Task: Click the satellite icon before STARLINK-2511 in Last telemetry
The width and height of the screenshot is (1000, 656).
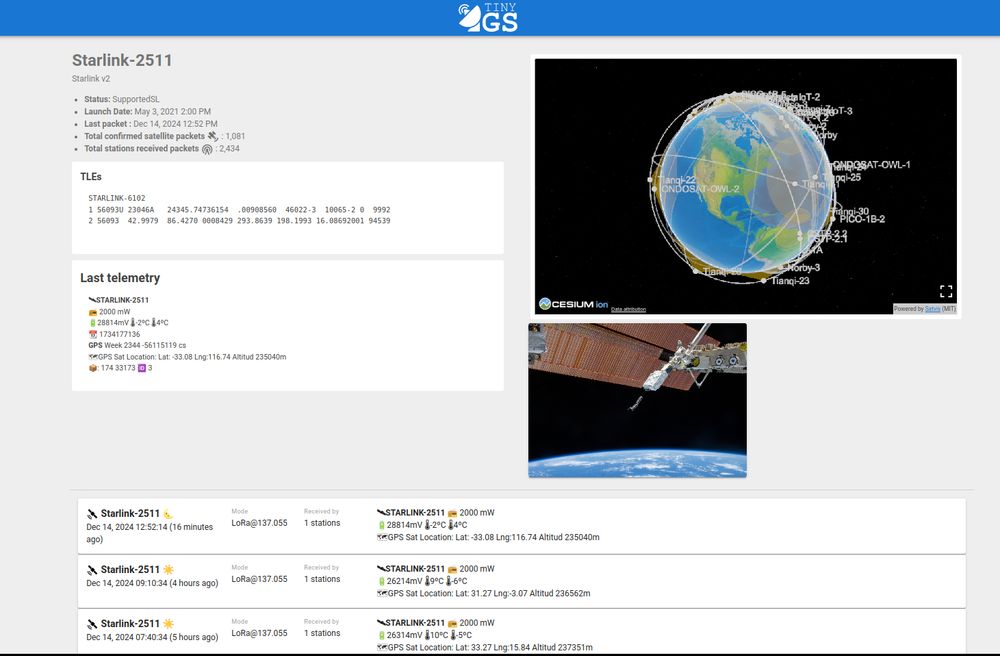Action: coord(92,300)
